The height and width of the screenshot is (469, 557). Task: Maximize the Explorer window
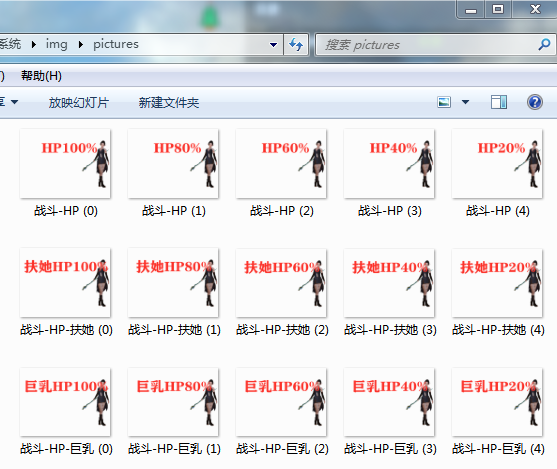pyautogui.click(x=498, y=9)
